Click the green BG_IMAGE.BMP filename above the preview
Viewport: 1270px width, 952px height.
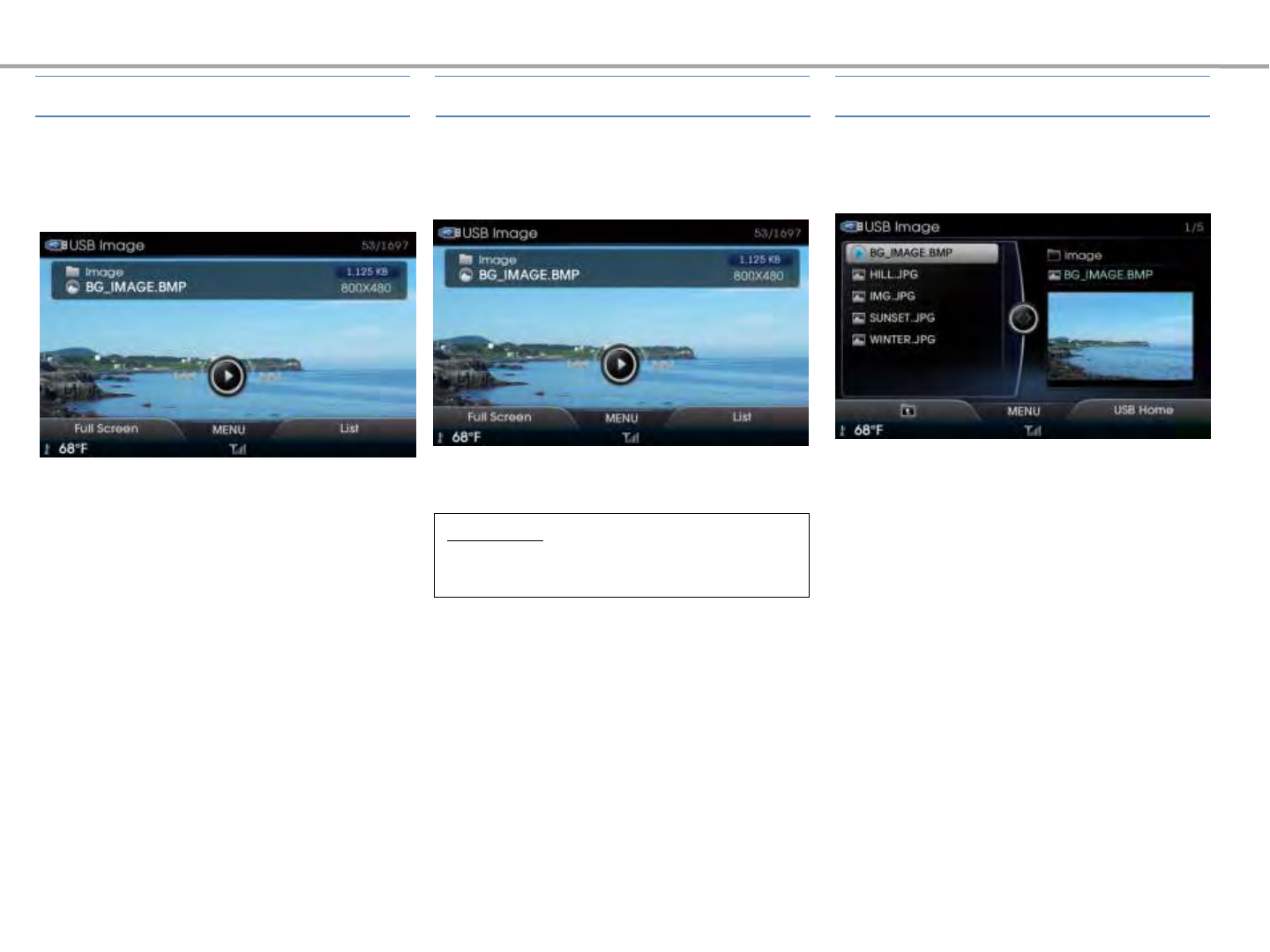coord(1108,275)
